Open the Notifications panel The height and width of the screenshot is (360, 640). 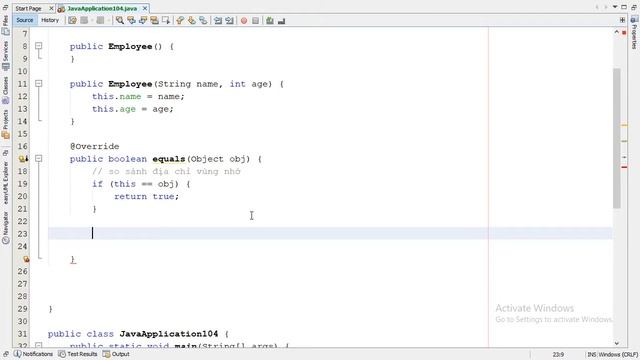tap(33, 354)
